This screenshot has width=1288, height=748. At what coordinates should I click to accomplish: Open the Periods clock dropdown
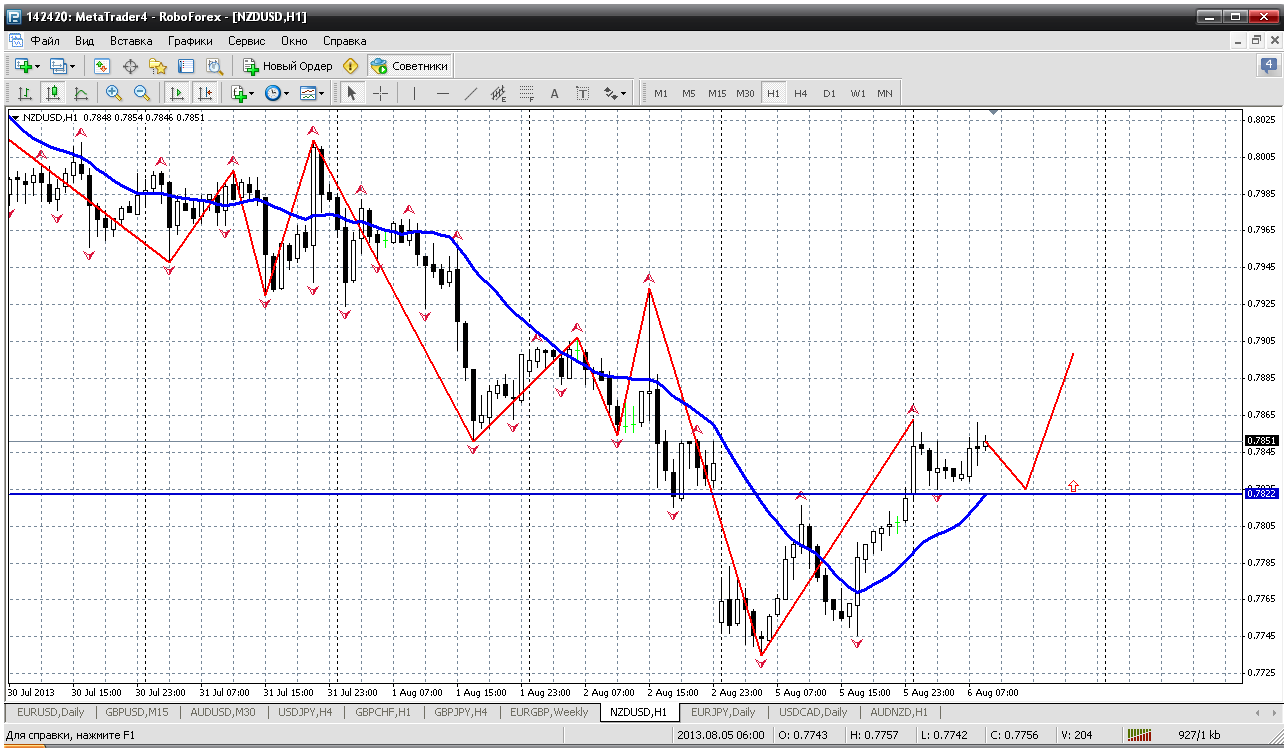coord(276,93)
